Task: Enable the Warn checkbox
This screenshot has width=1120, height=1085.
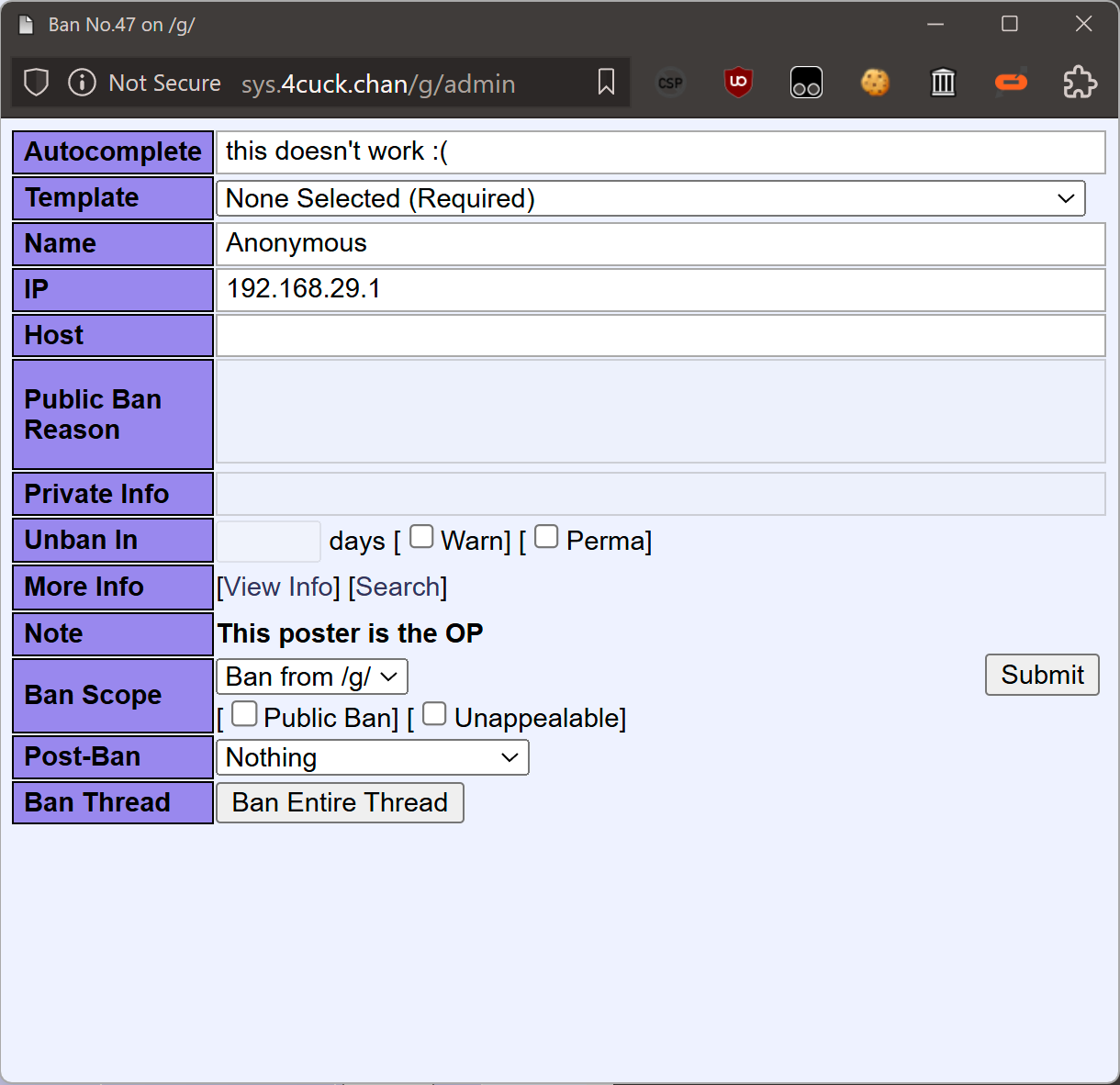Action: tap(421, 537)
